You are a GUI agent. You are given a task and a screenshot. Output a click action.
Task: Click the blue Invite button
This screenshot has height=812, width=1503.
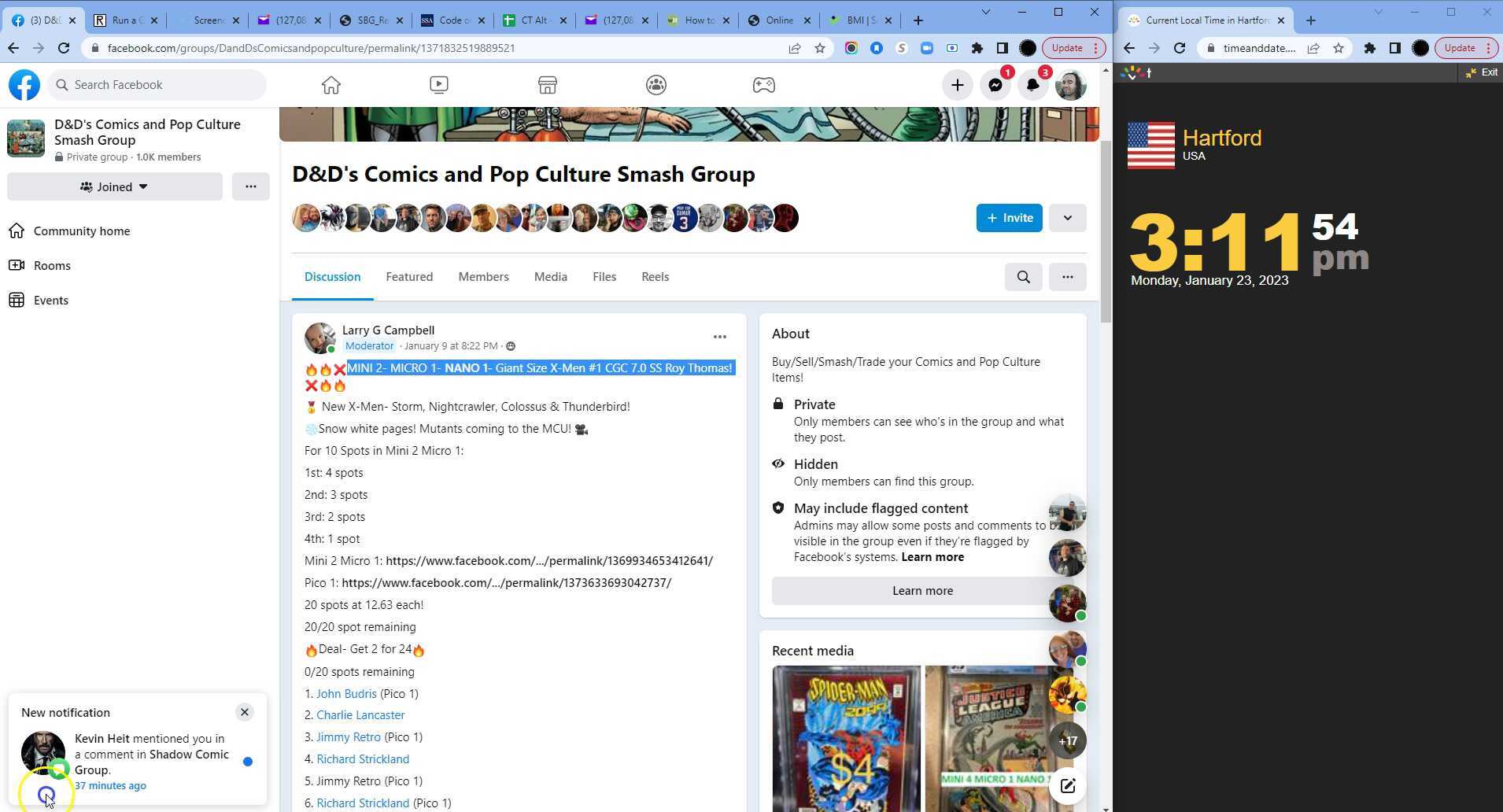(x=1009, y=218)
